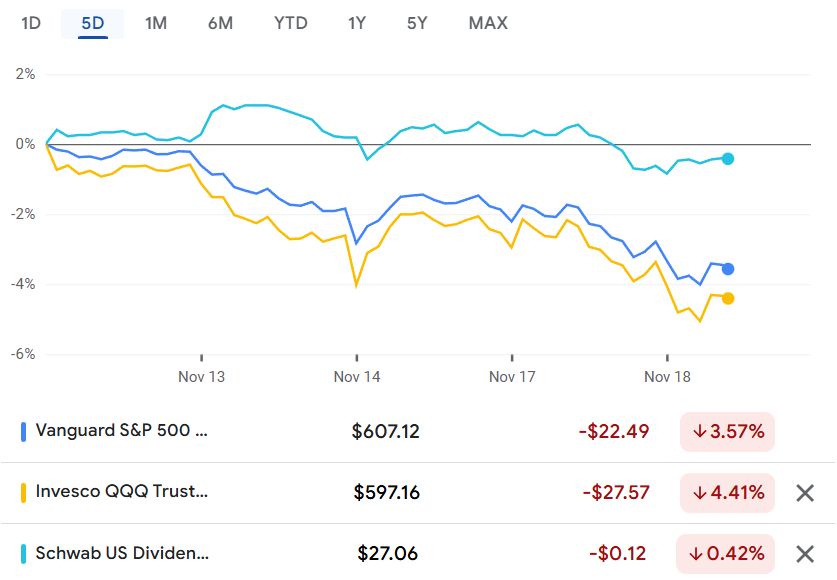This screenshot has height=580, width=837.
Task: Open the 5Y time range
Action: pos(417,23)
